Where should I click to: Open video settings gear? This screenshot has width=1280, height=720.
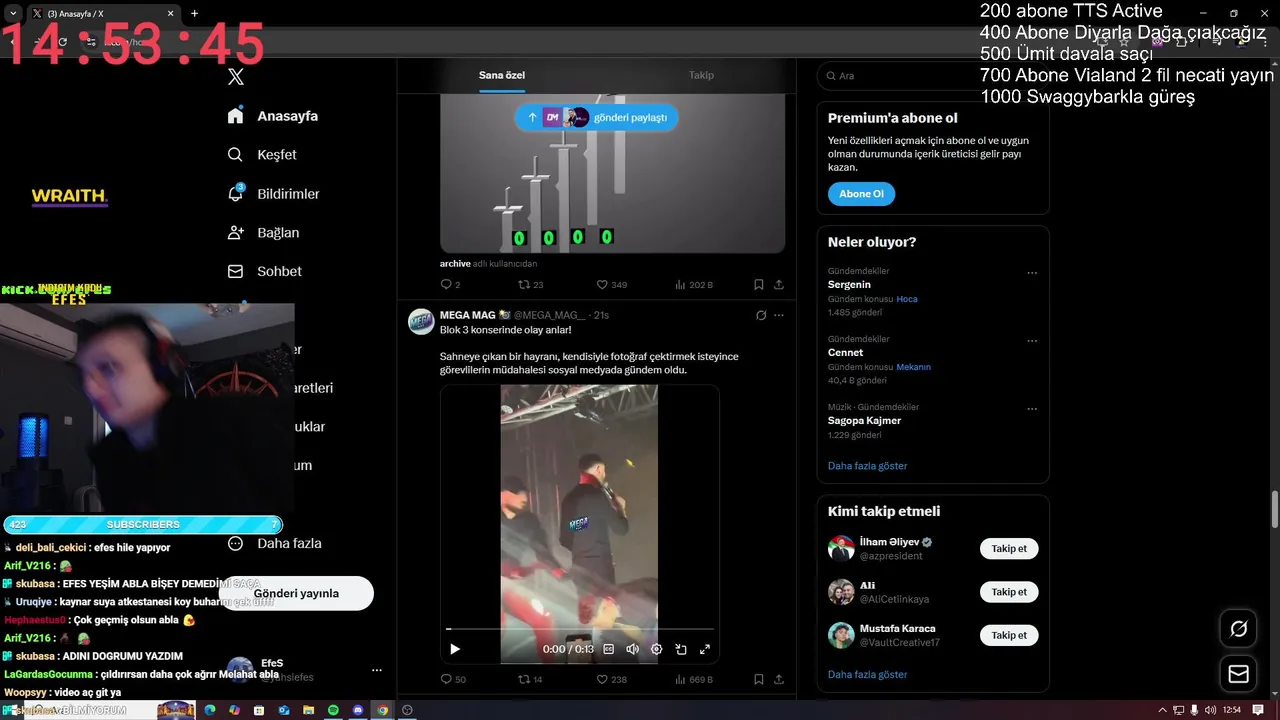pyautogui.click(x=656, y=649)
